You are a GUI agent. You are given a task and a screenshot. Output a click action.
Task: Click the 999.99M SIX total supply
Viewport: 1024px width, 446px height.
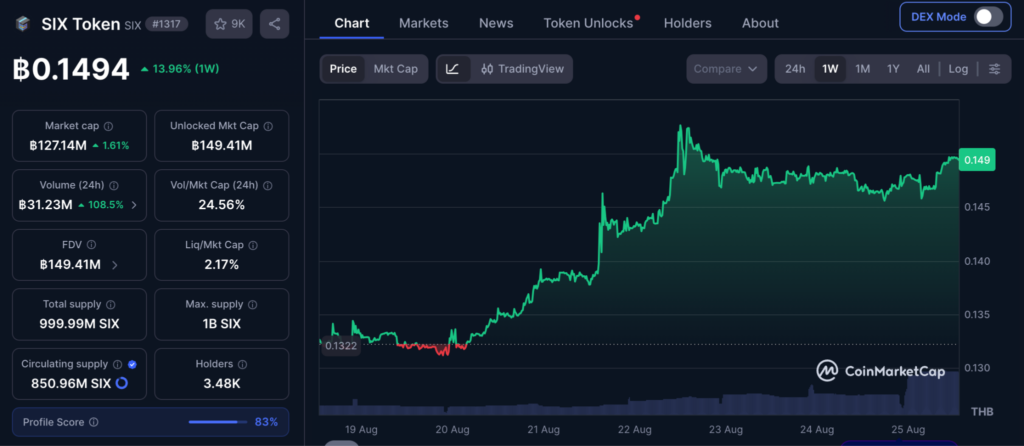click(x=79, y=323)
